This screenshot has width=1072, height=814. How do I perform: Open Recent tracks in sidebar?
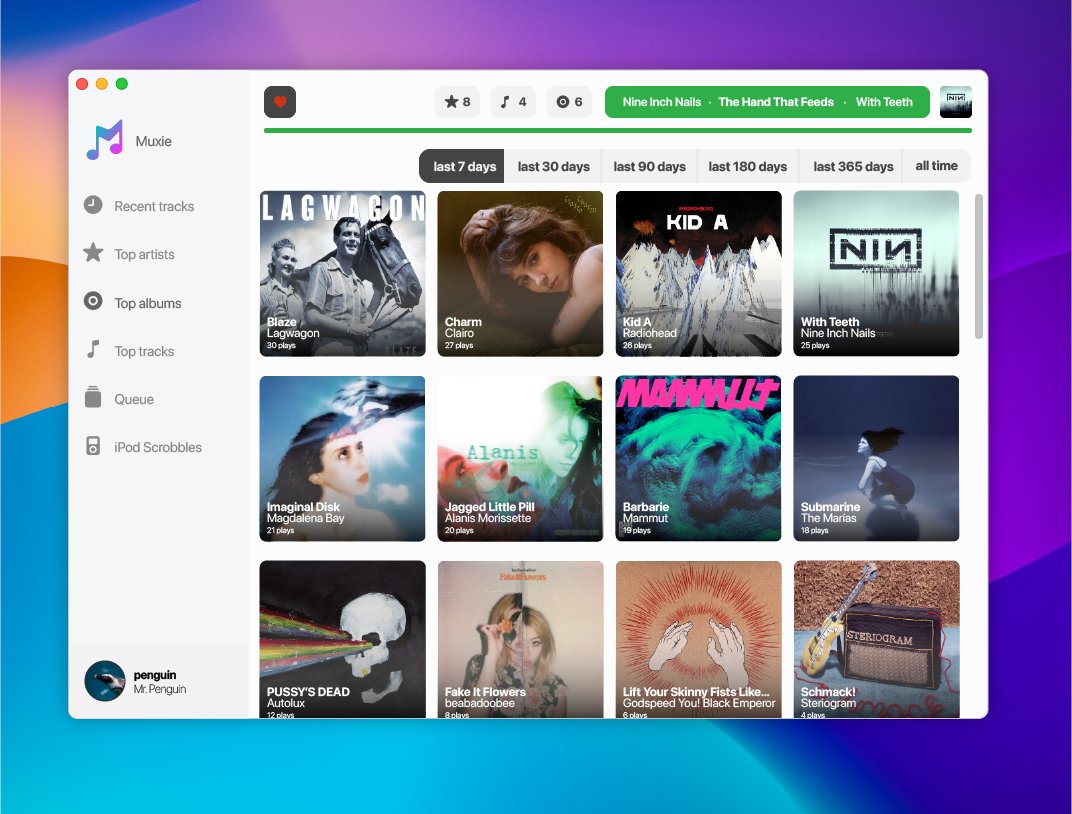click(x=154, y=206)
